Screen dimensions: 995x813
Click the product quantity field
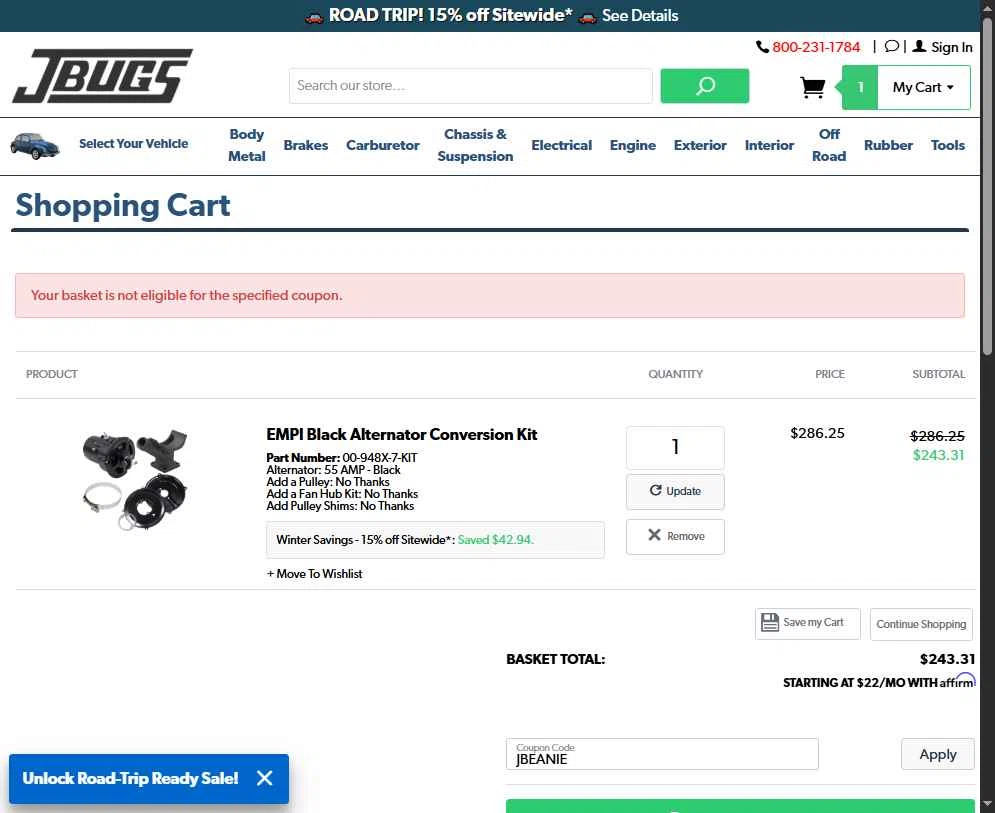[675, 447]
